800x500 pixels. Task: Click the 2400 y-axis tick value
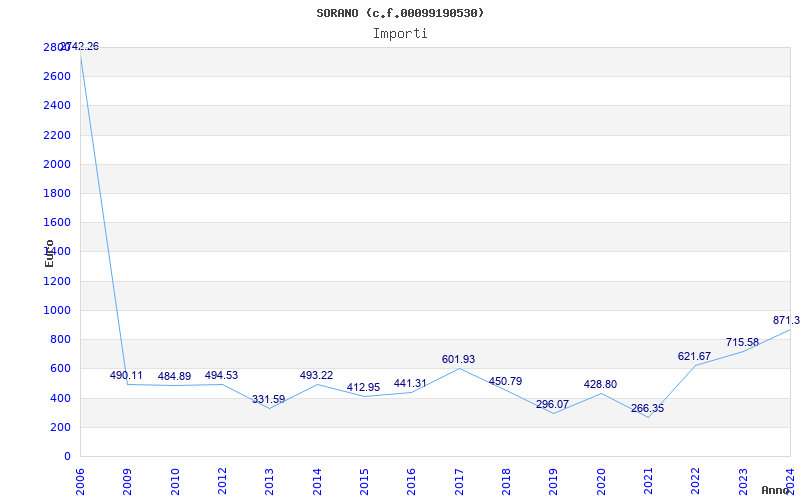pos(57,106)
